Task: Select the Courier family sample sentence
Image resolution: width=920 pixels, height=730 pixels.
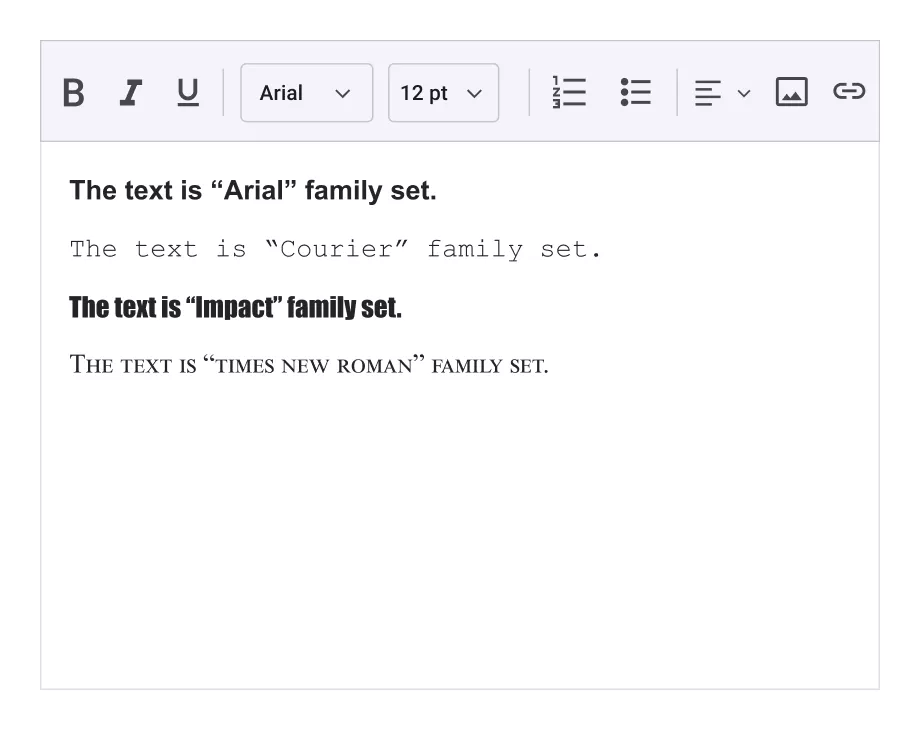Action: pyautogui.click(x=335, y=249)
